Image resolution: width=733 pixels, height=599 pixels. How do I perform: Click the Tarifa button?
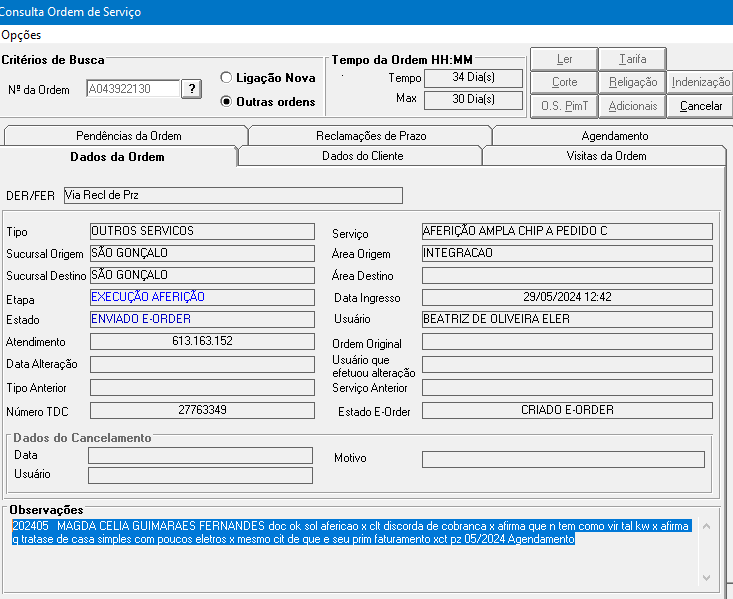[632, 59]
